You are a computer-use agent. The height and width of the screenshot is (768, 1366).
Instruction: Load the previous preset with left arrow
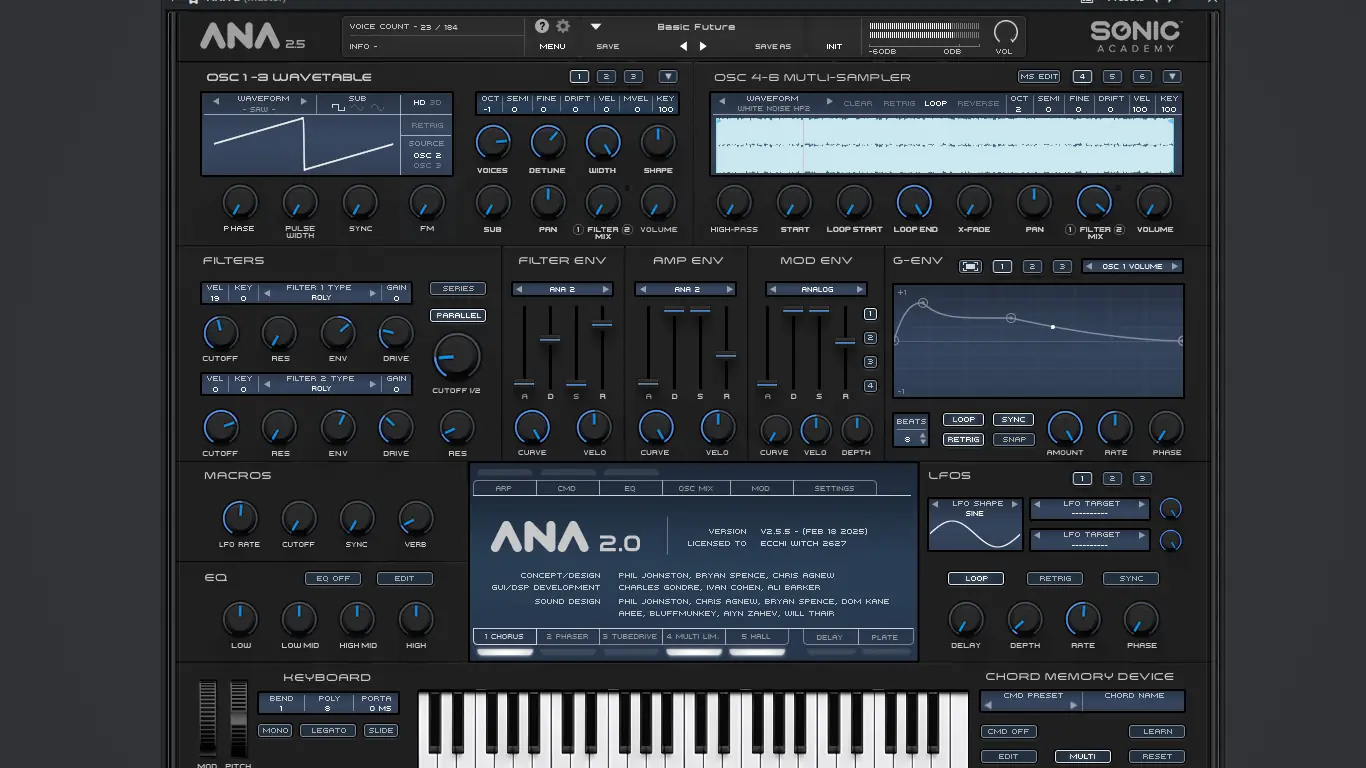point(684,46)
